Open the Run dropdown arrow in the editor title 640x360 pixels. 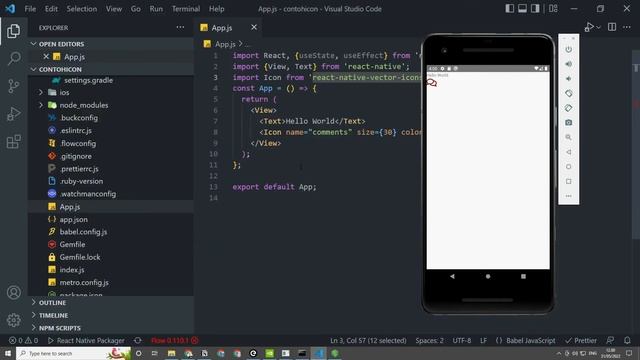598,27
